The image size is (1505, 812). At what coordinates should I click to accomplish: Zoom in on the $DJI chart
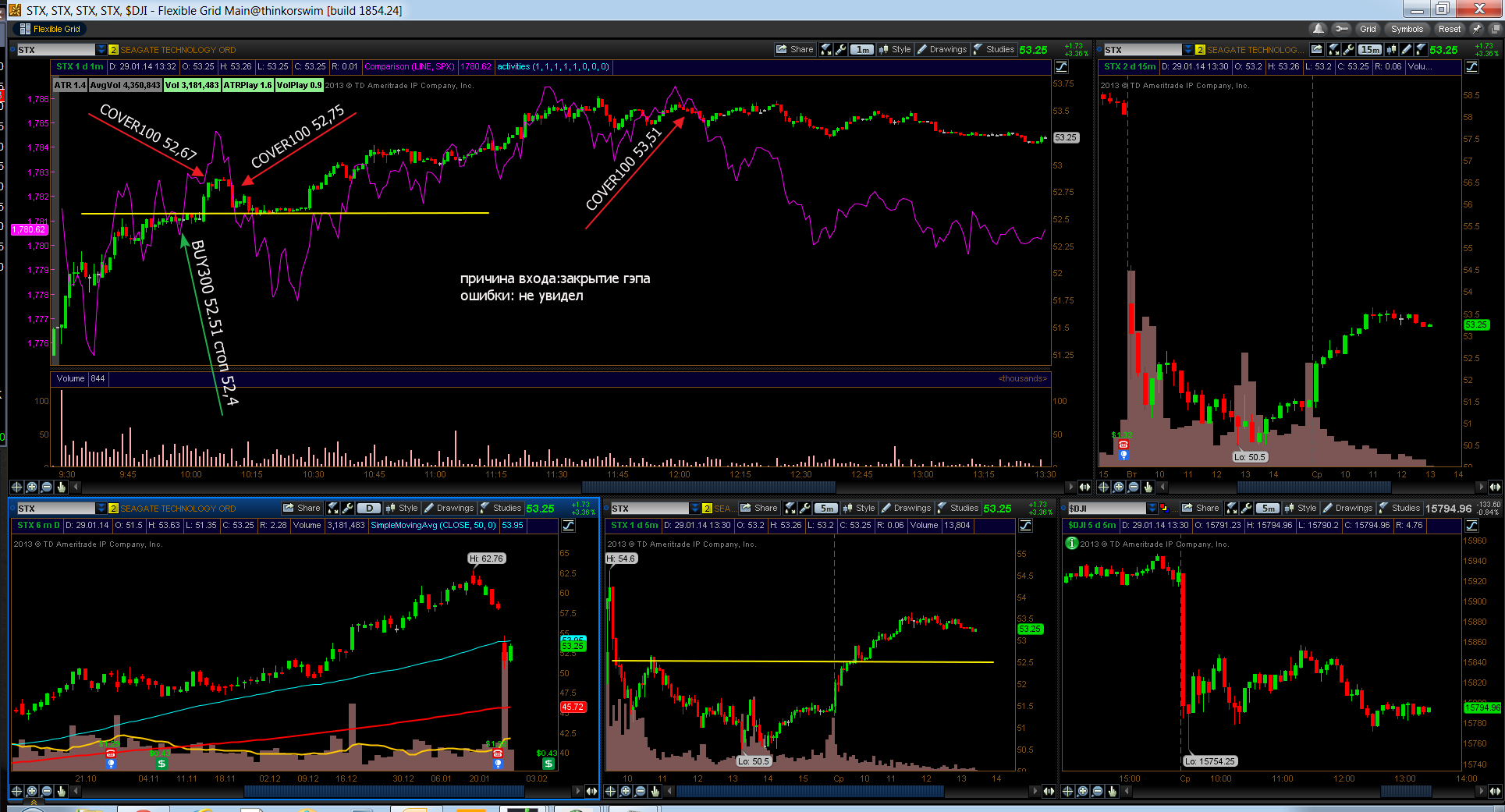pyautogui.click(x=1083, y=791)
